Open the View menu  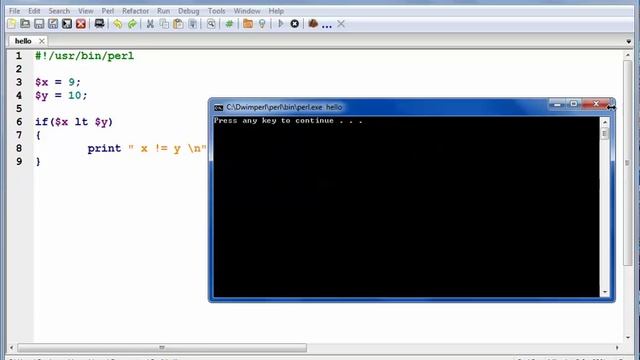point(86,11)
